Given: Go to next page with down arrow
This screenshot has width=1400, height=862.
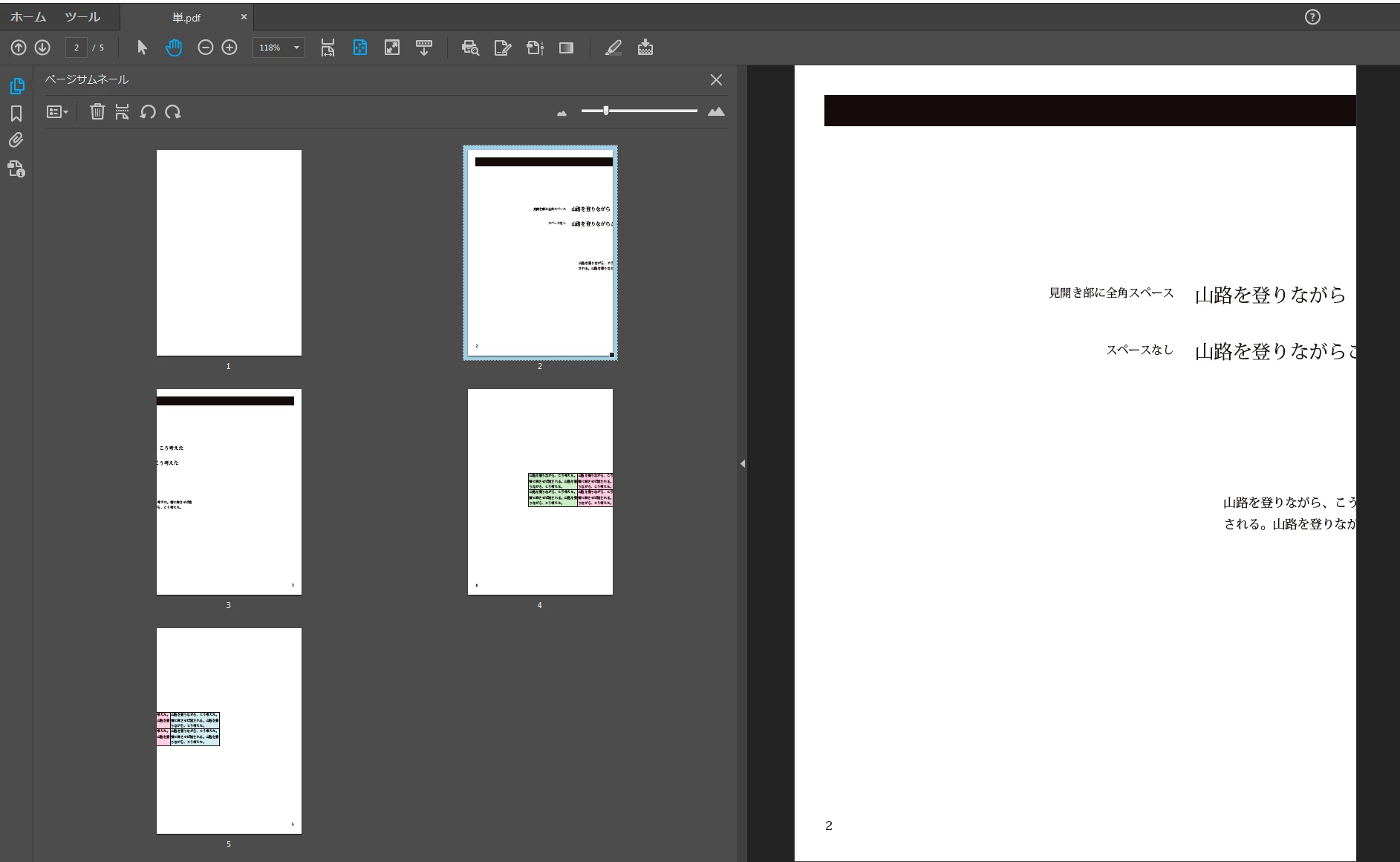Looking at the screenshot, I should point(42,48).
